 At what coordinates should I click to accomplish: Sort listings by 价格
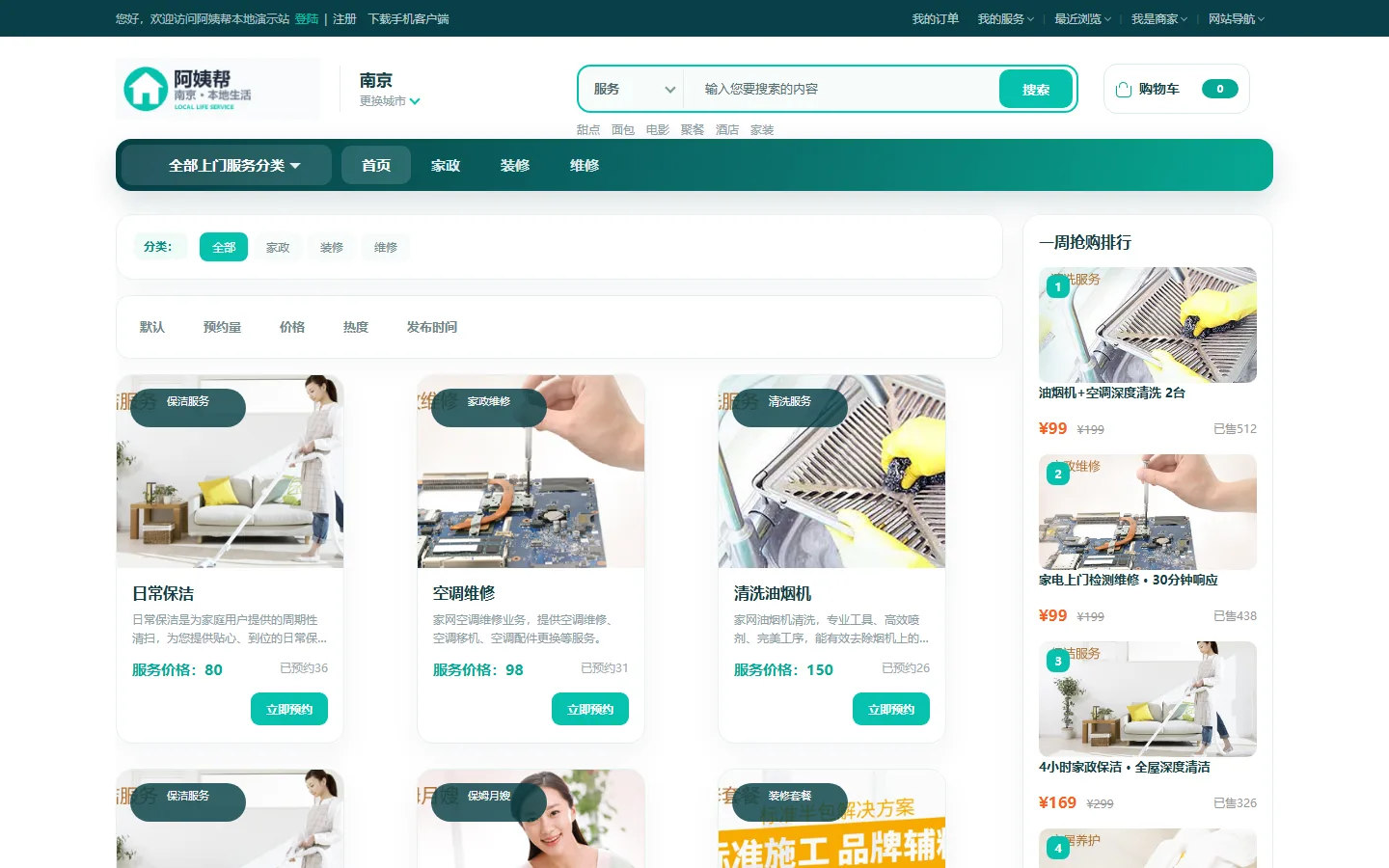pos(292,327)
